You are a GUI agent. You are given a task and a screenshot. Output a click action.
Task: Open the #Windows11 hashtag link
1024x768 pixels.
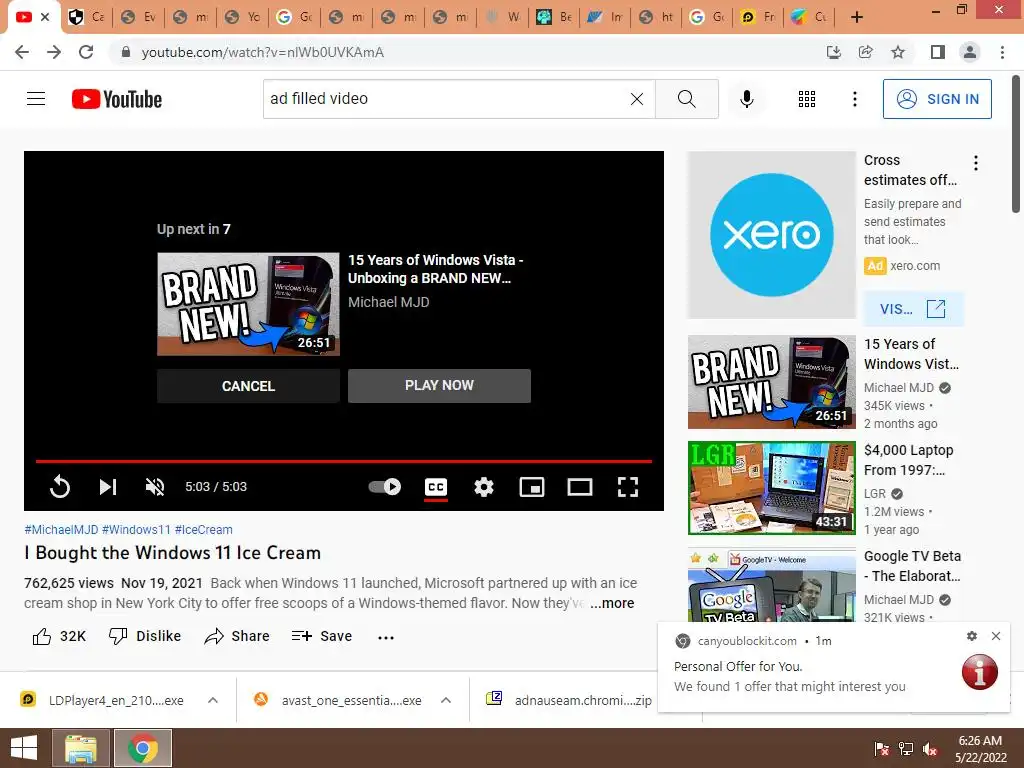(x=136, y=530)
